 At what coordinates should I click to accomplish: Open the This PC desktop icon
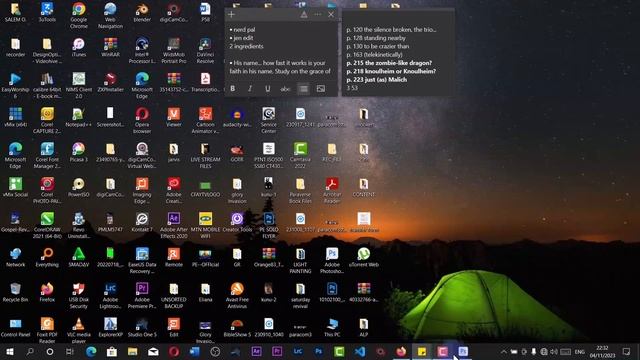(x=332, y=328)
